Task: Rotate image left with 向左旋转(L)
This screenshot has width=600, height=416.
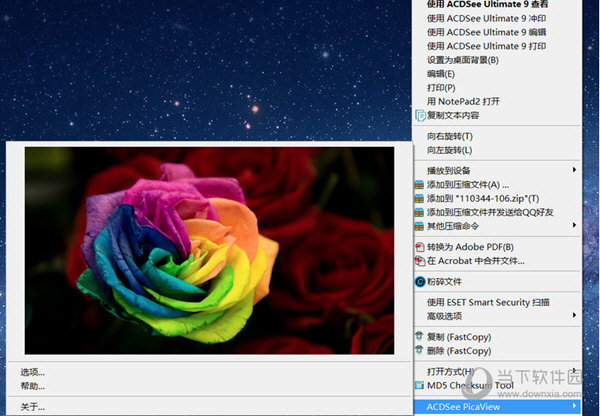Action: click(449, 150)
